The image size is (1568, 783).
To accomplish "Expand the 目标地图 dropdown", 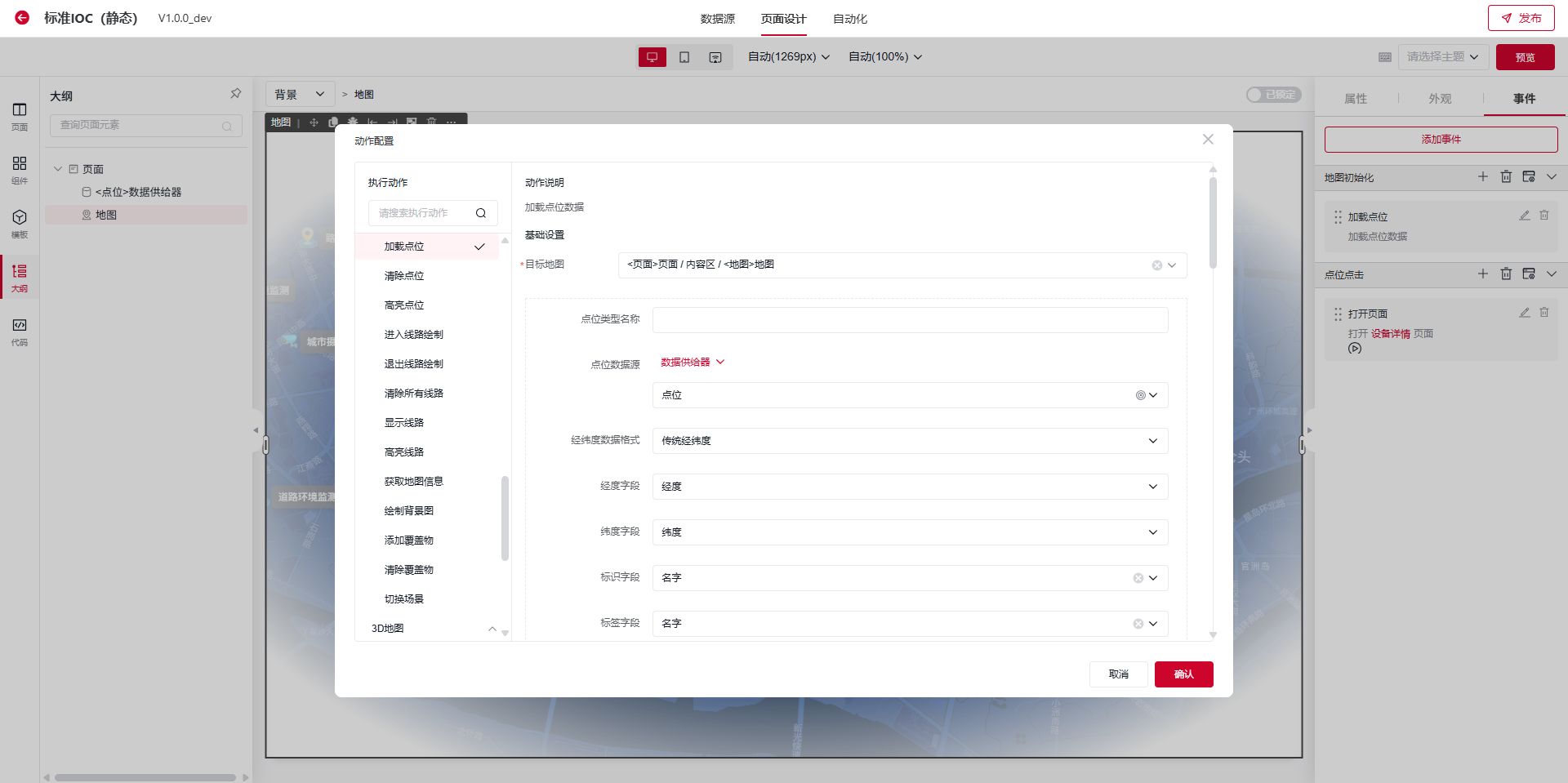I will tap(1172, 265).
